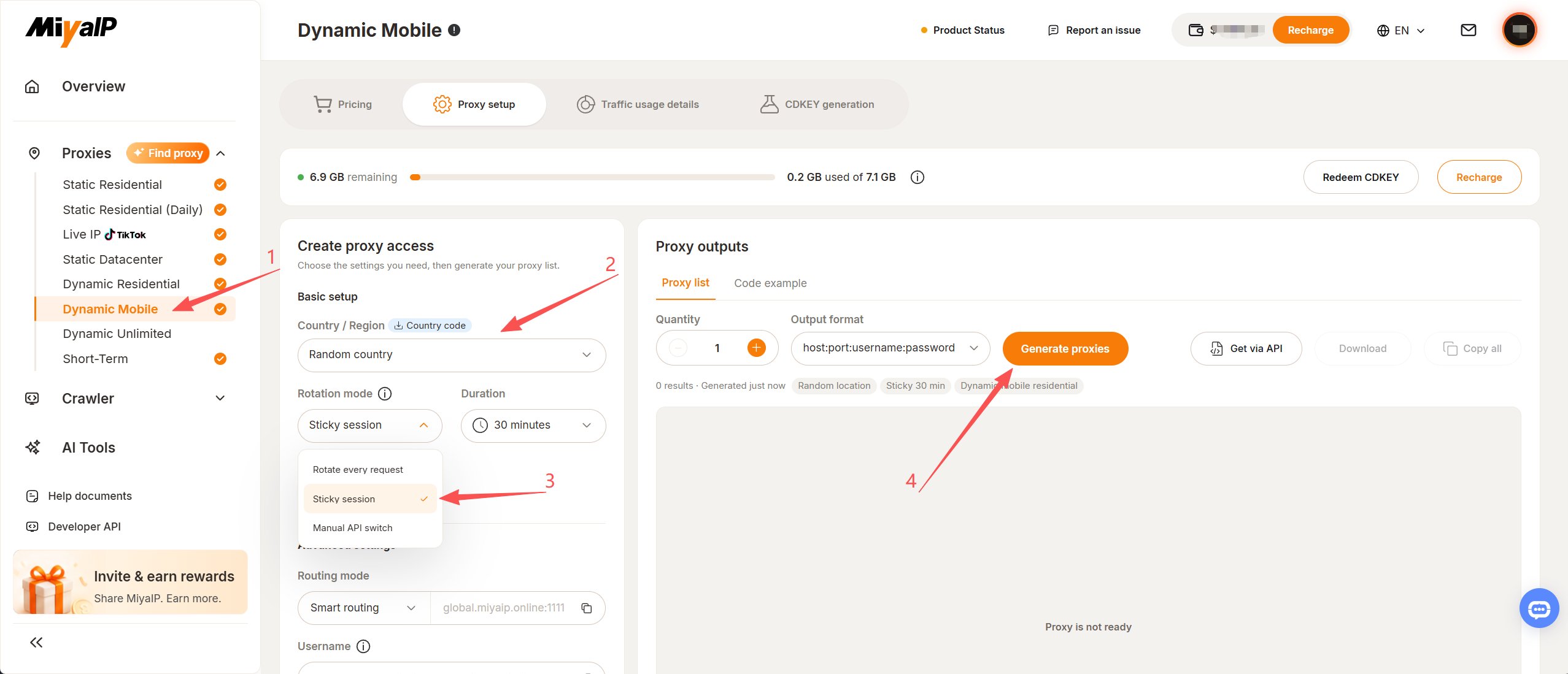Click the Crawler sidebar icon
This screenshot has width=1568, height=674.
point(32,399)
